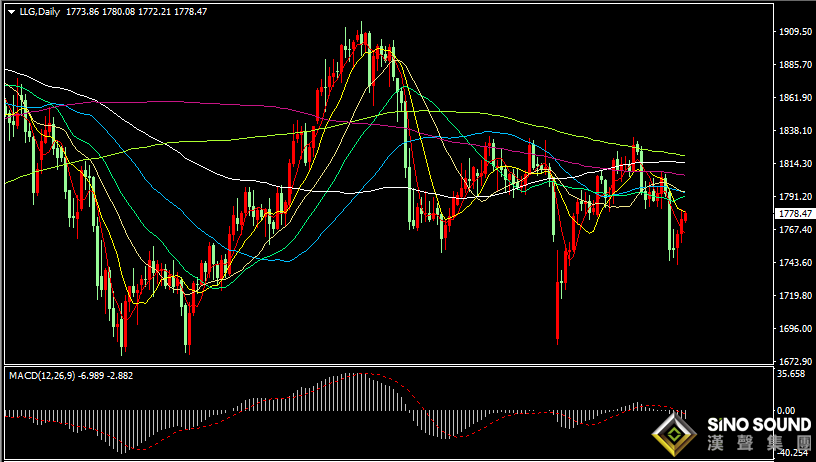Click the magenta moving average line
The width and height of the screenshot is (816, 462).
pyautogui.click(x=208, y=104)
